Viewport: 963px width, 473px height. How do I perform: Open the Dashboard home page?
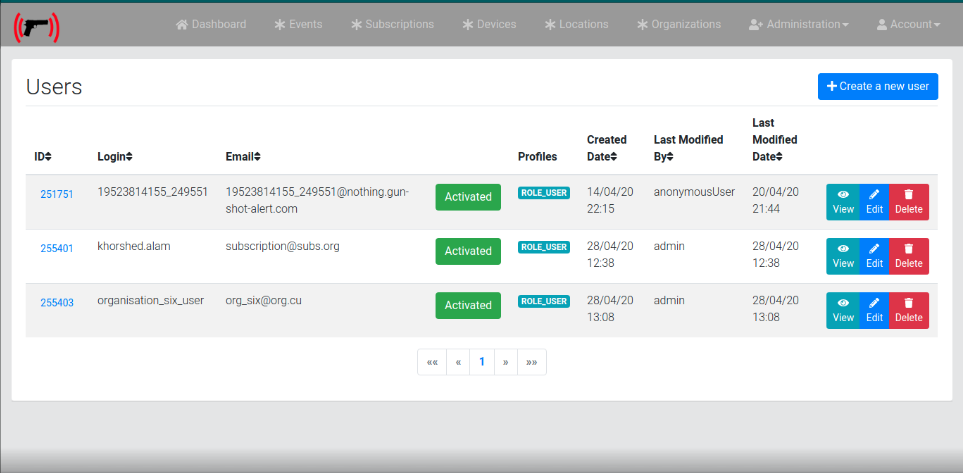pyautogui.click(x=210, y=24)
